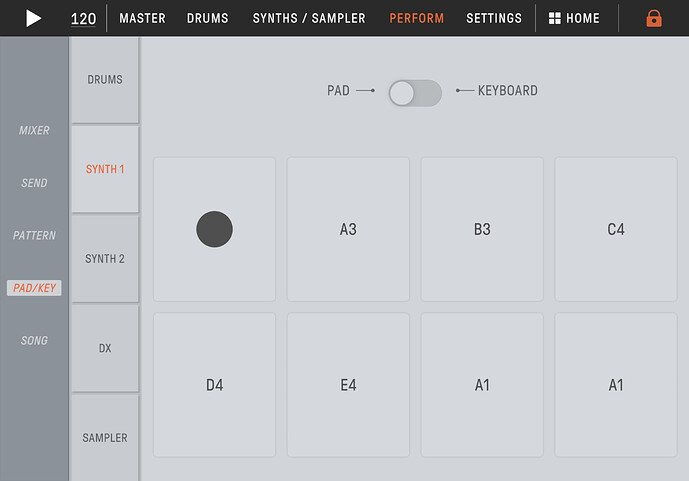The image size is (689, 481).
Task: Click the KEYBOARD label text
Action: [x=508, y=90]
